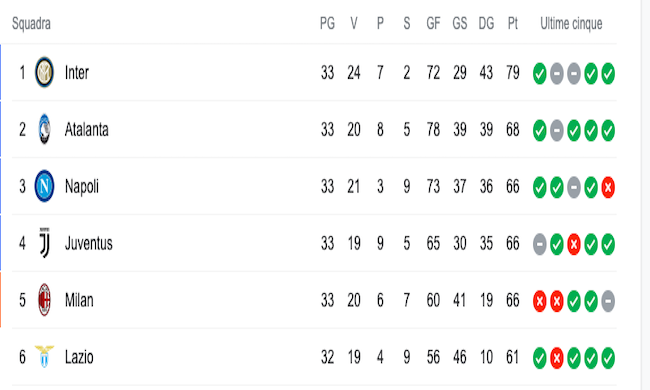
Task: Click the Ultime cinque column header
Action: pyautogui.click(x=571, y=24)
